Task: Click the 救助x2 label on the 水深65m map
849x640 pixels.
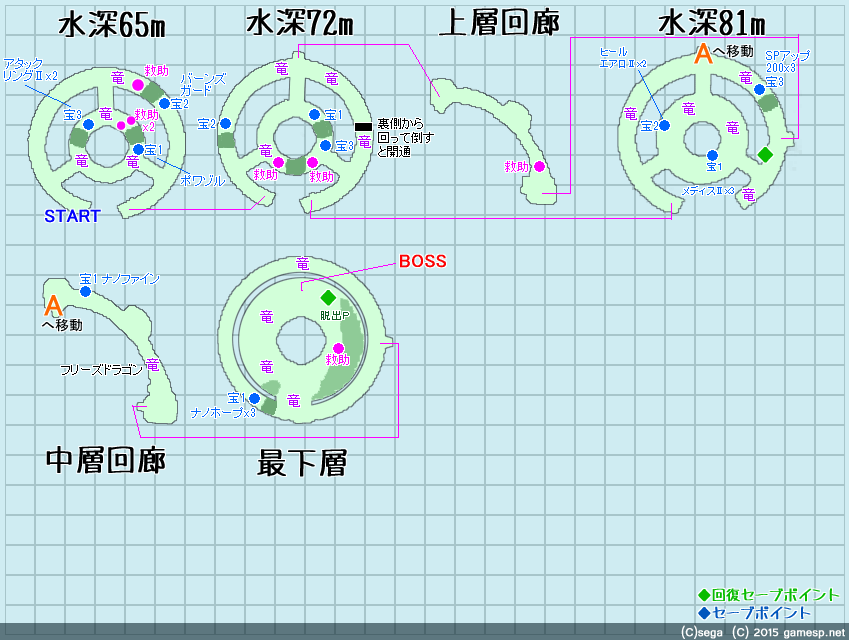Action: (146, 120)
